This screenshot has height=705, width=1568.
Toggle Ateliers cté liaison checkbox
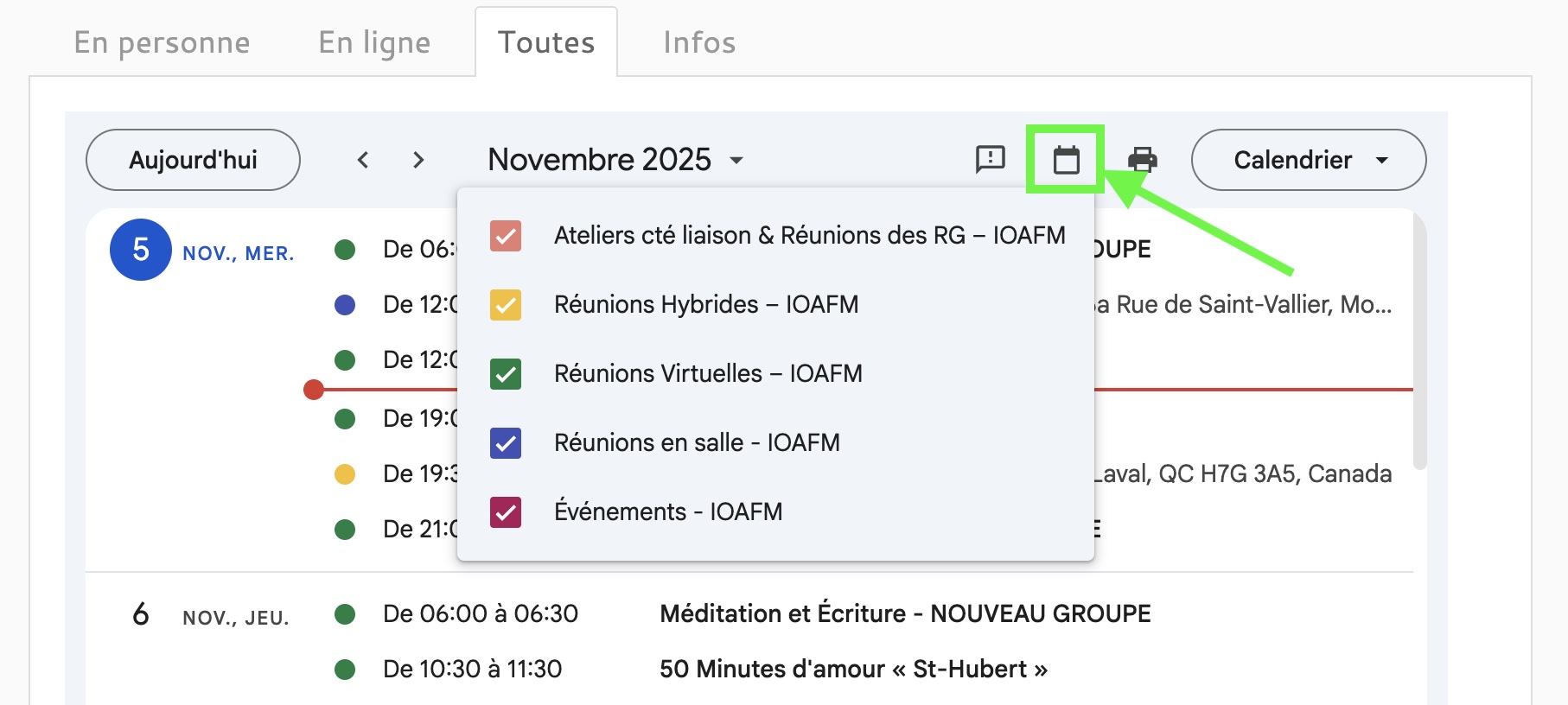point(506,236)
